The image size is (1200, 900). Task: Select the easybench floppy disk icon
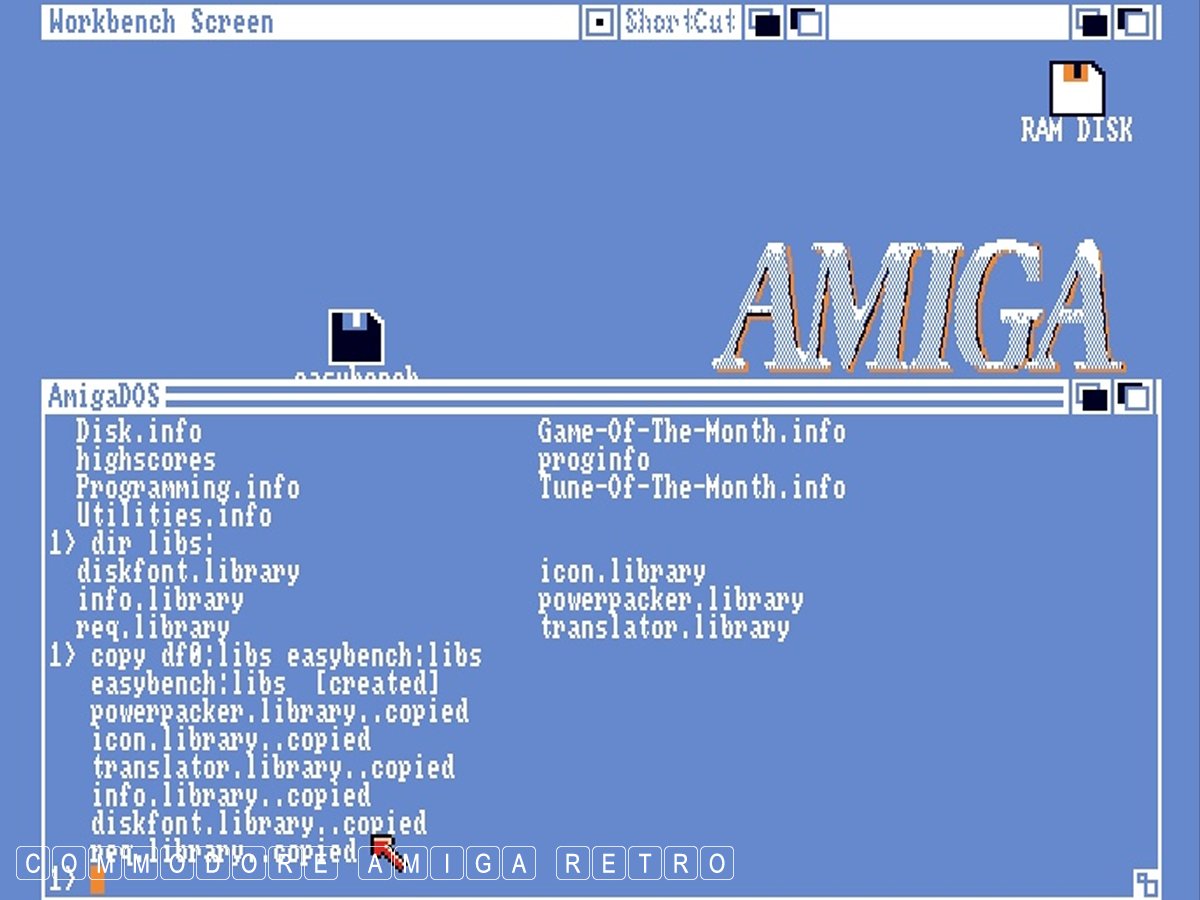point(356,338)
